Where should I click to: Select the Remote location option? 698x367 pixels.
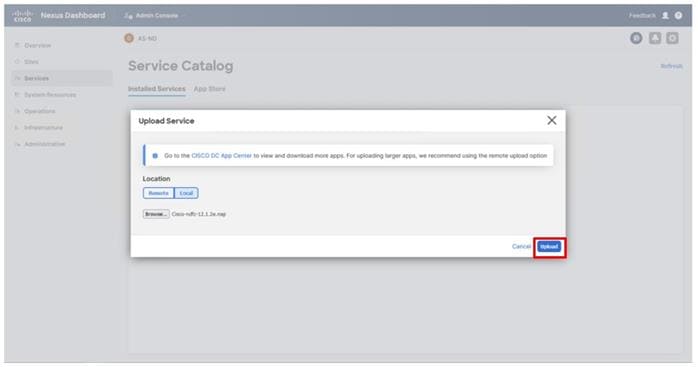point(158,193)
